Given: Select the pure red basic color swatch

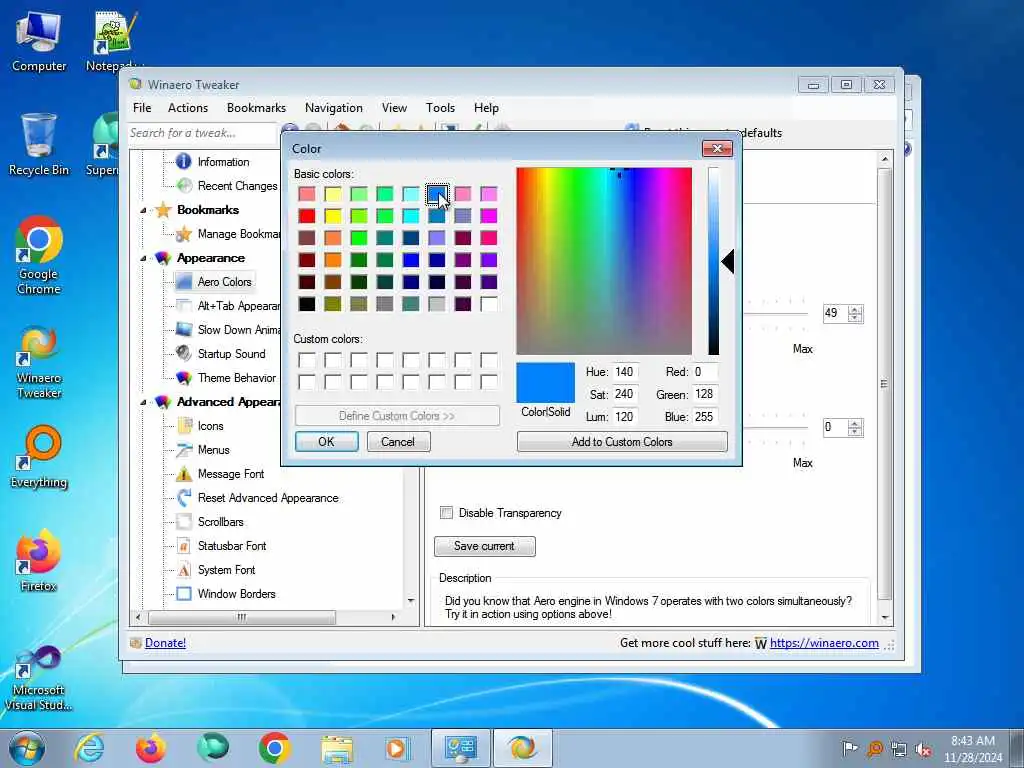Looking at the screenshot, I should coord(307,216).
